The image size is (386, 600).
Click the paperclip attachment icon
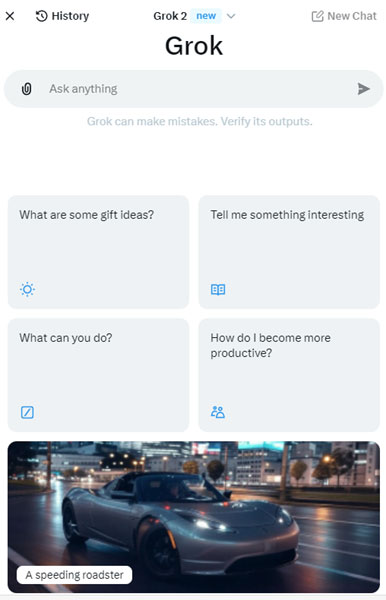click(26, 89)
